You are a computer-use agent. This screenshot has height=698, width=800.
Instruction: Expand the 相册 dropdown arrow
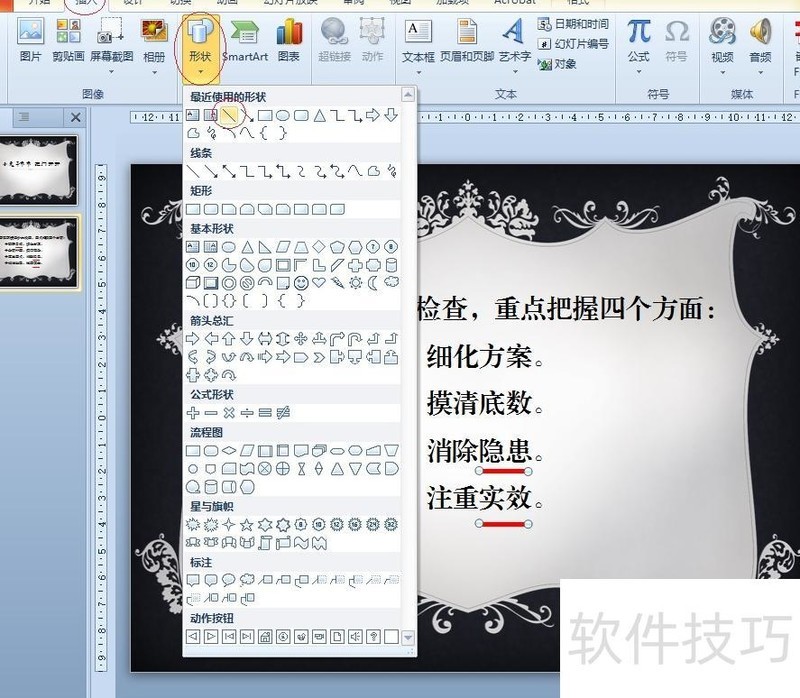coord(154,72)
